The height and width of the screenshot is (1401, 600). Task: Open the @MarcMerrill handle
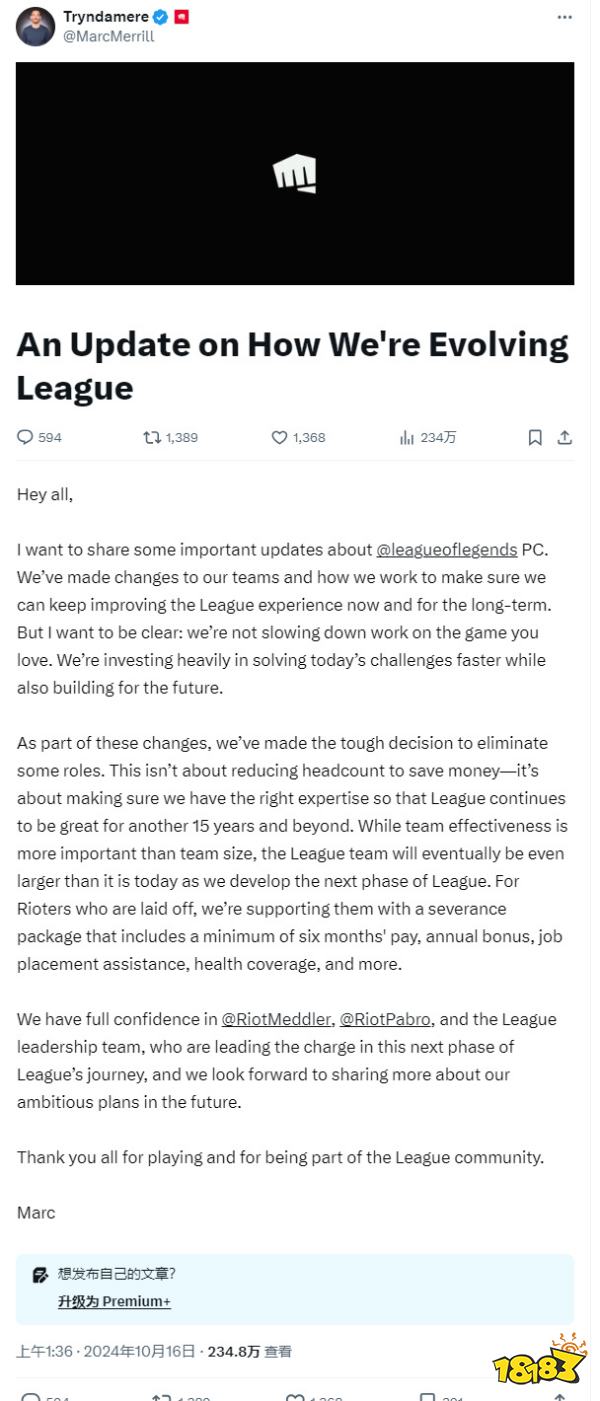[x=109, y=37]
